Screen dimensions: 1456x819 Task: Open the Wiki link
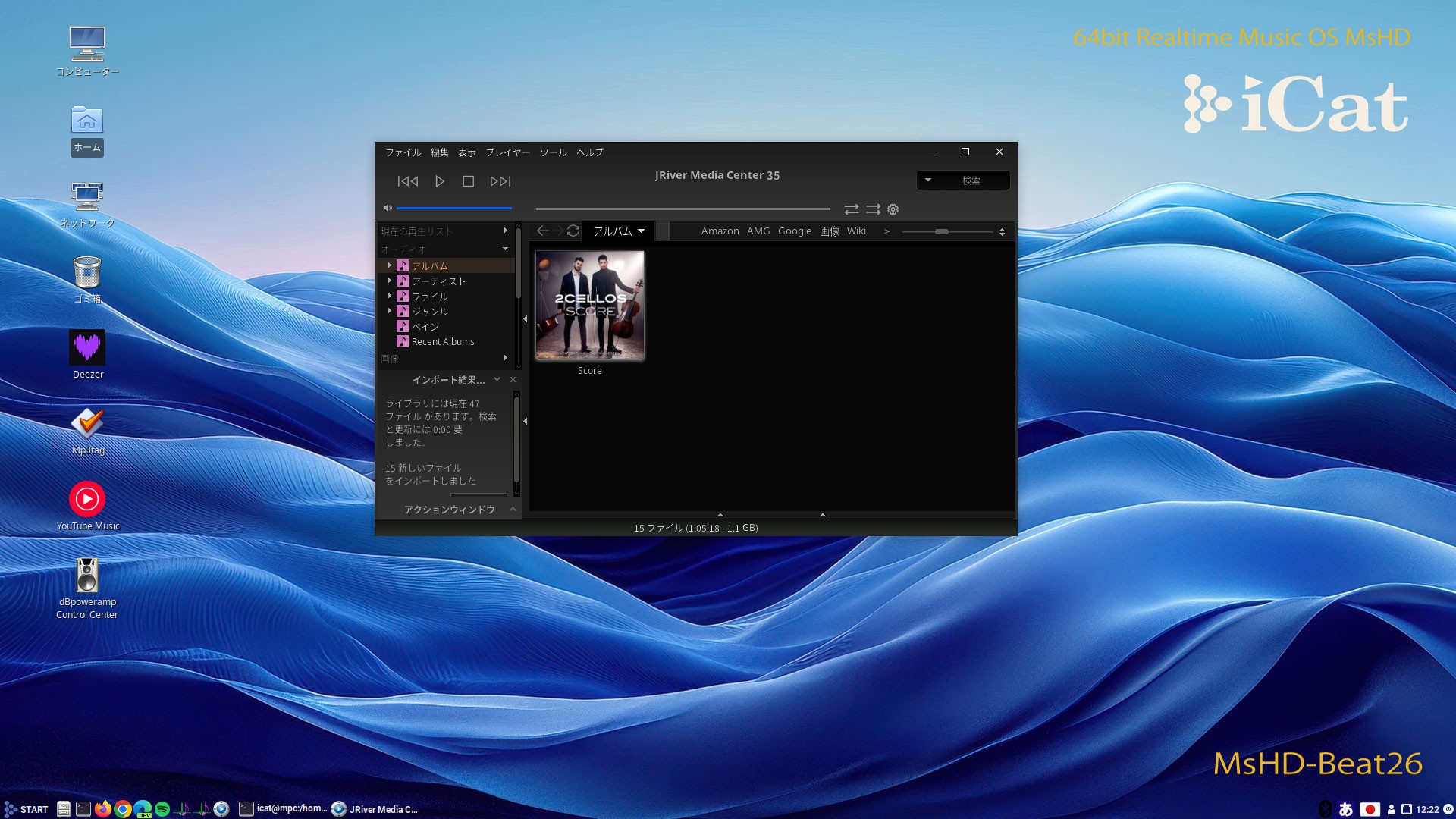[x=856, y=231]
